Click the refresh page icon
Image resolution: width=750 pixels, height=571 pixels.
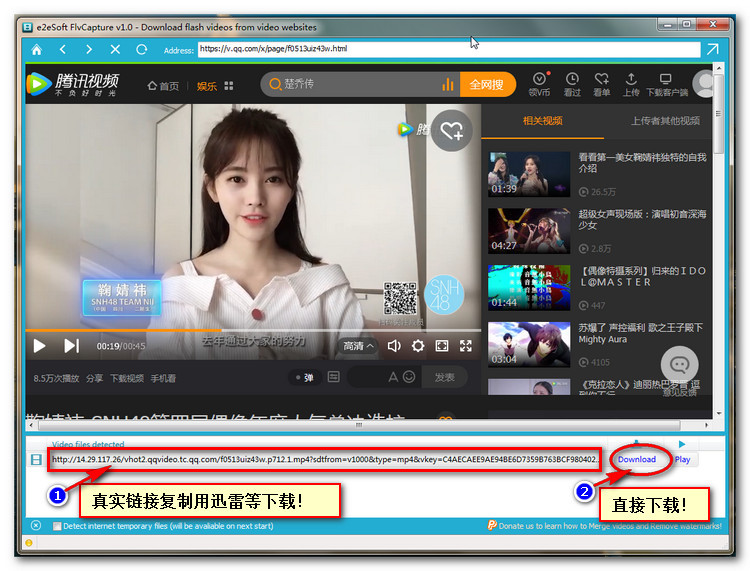tap(141, 49)
